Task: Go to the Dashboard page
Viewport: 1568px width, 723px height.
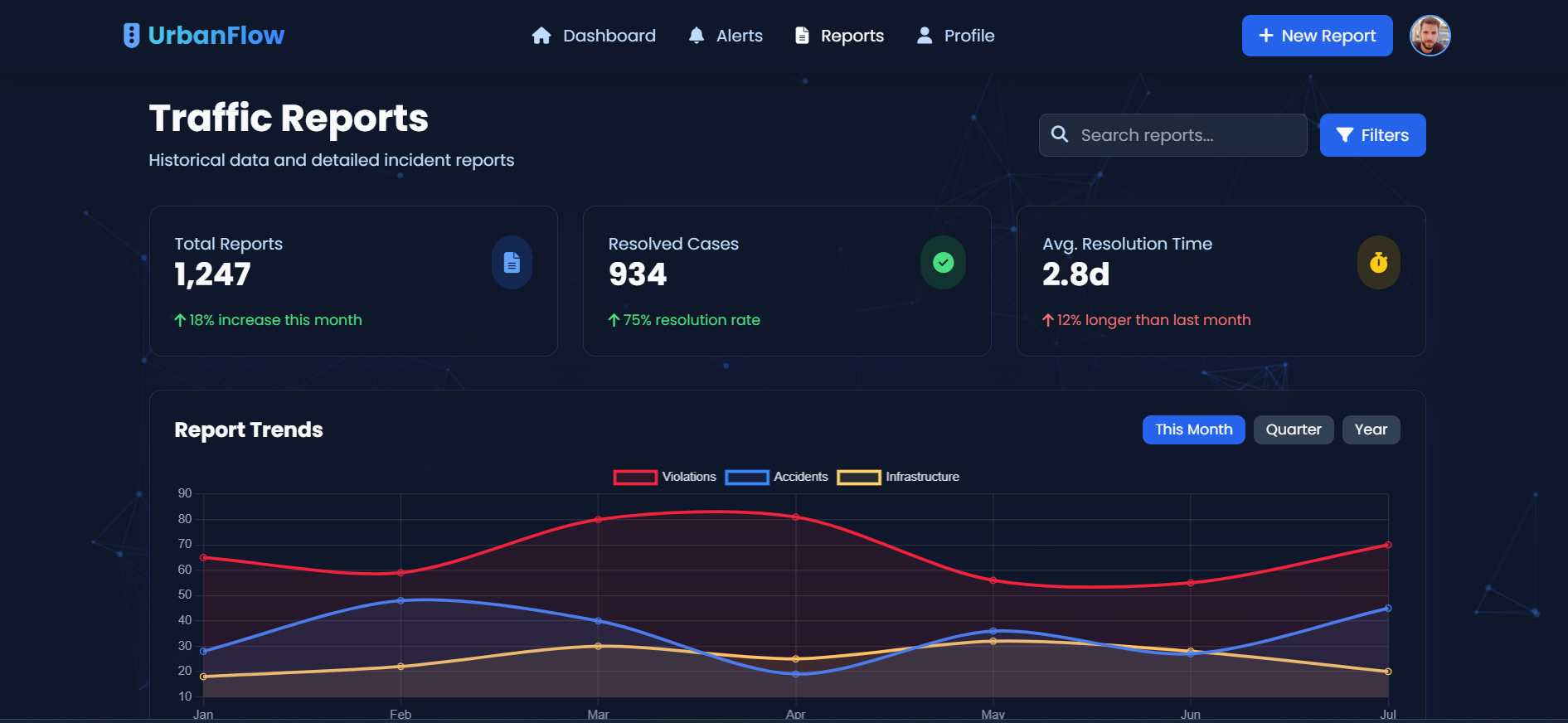Action: tap(609, 36)
